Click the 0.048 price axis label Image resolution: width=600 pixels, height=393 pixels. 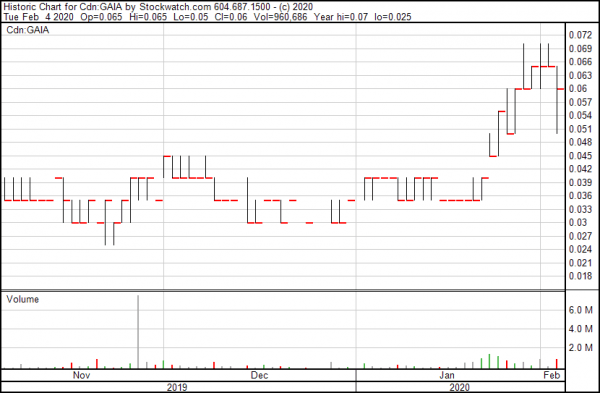(x=580, y=142)
